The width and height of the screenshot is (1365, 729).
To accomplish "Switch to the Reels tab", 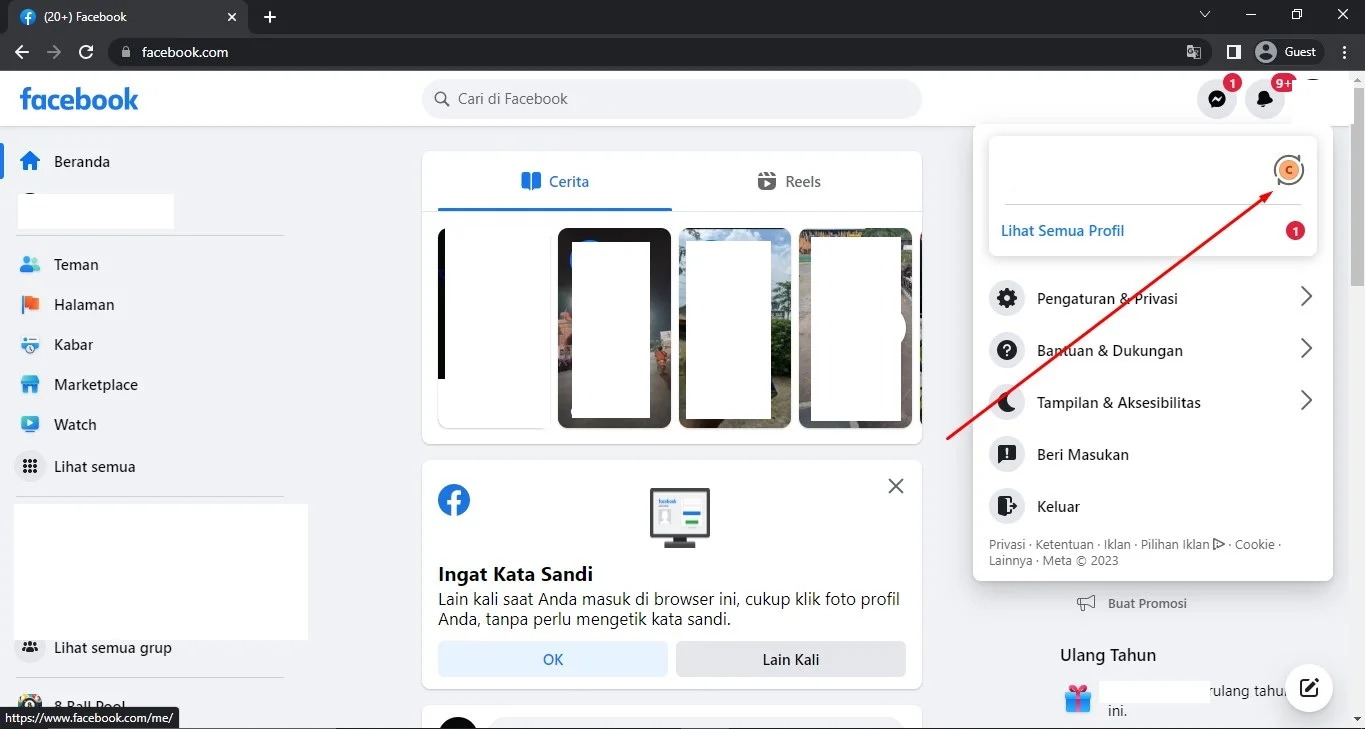I will pos(789,181).
